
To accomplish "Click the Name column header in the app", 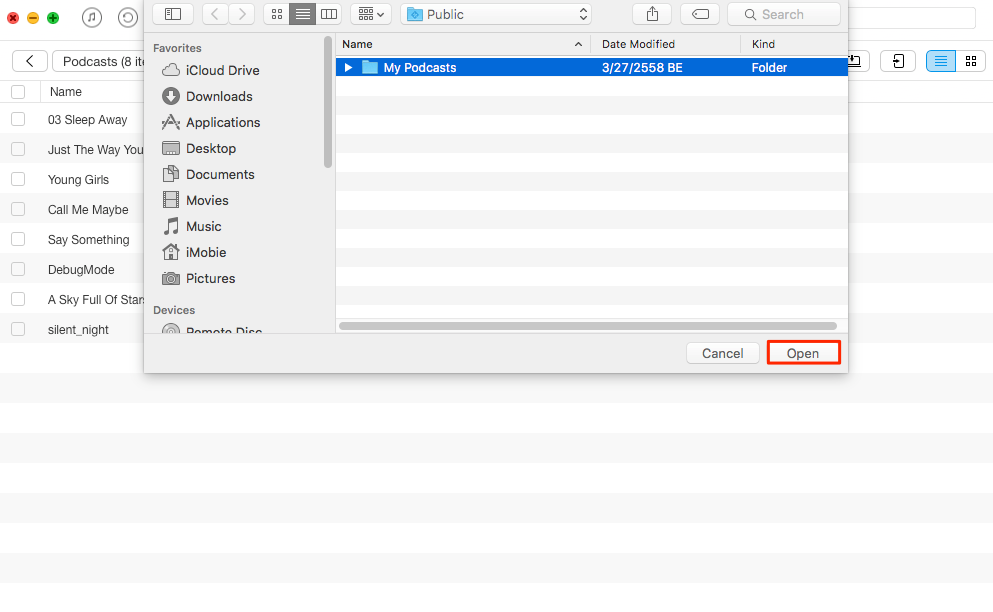I will tap(66, 92).
